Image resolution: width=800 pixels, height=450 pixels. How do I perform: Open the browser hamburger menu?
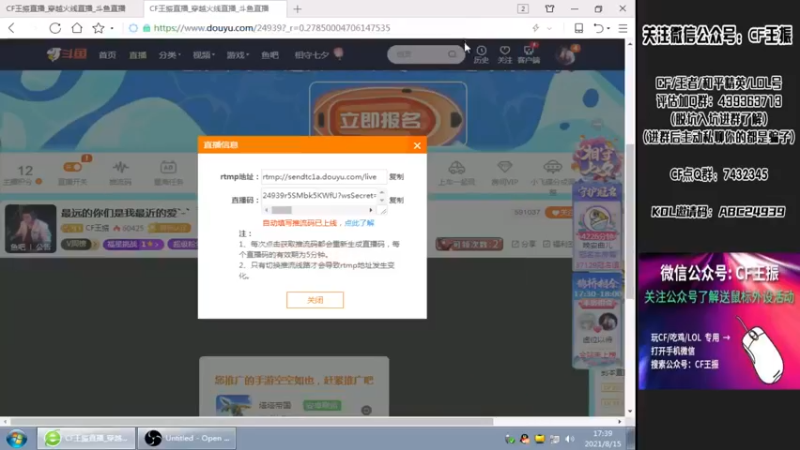[623, 28]
